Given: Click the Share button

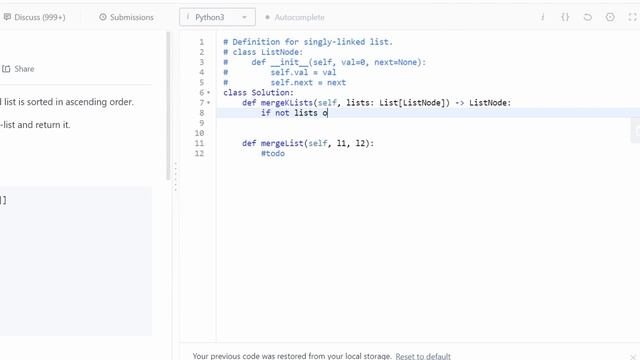Looking at the screenshot, I should 18,69.
